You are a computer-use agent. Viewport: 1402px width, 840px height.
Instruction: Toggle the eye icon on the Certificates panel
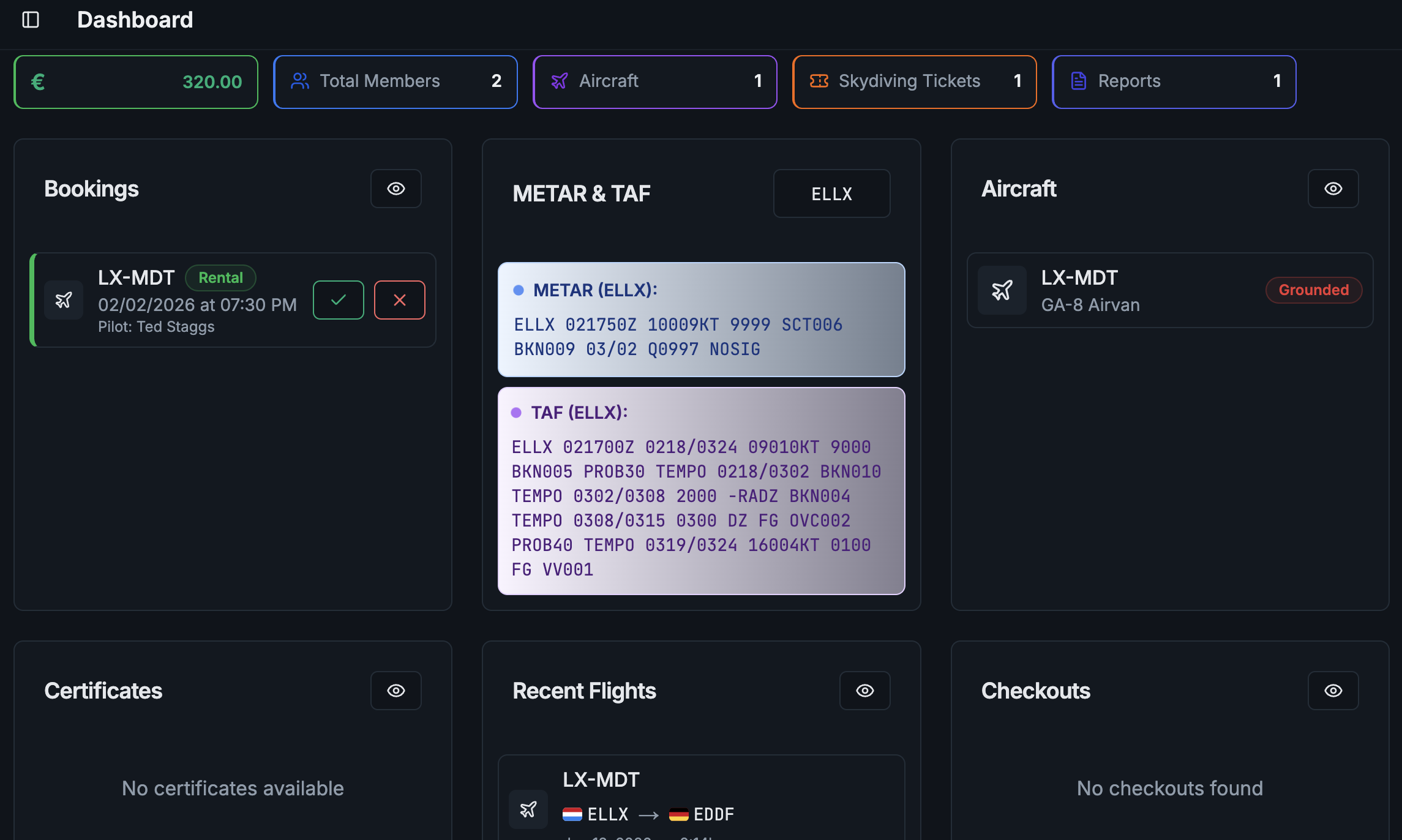(x=396, y=691)
